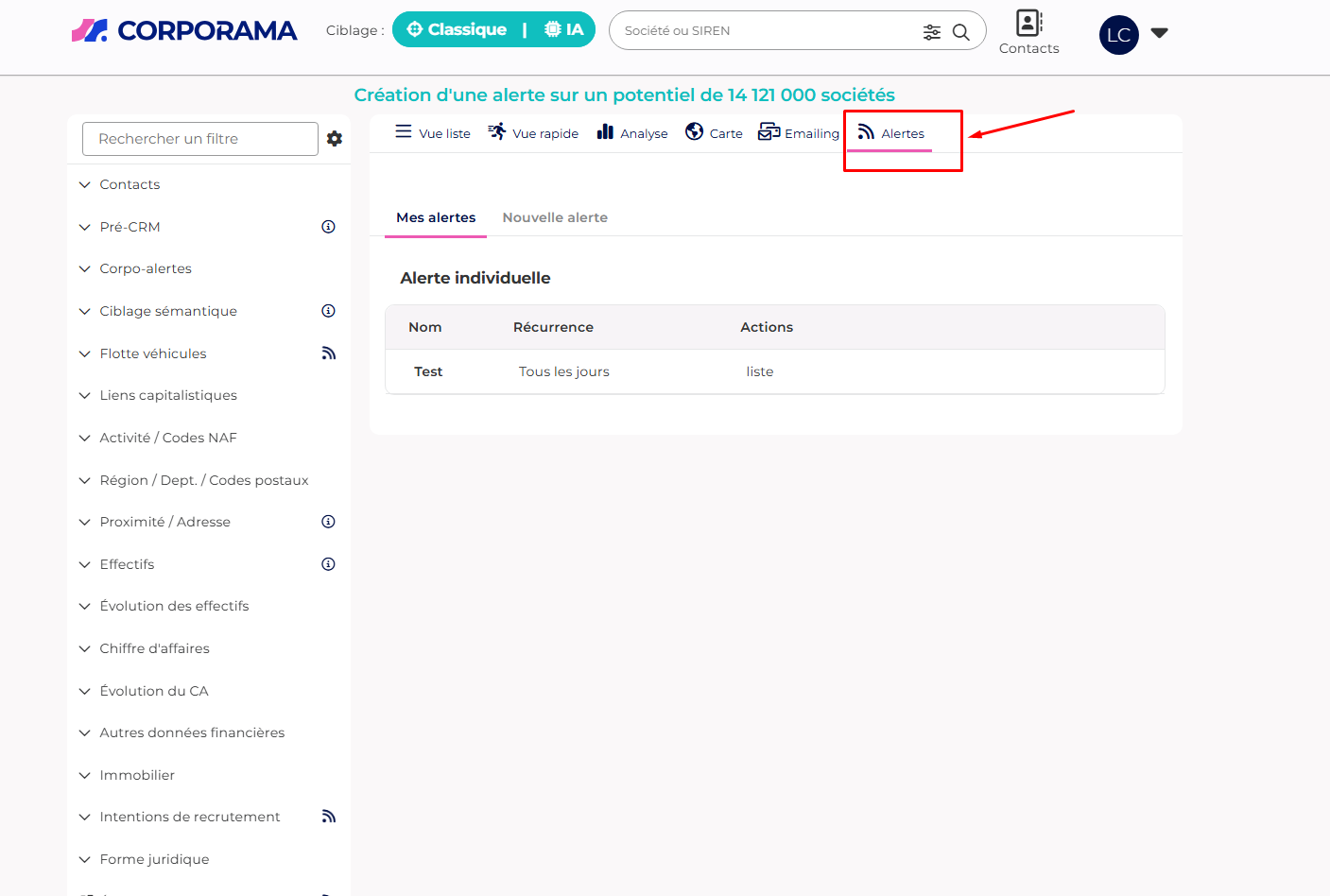Click the info icon beside Effectifs
The height and width of the screenshot is (896, 1330).
pos(328,564)
